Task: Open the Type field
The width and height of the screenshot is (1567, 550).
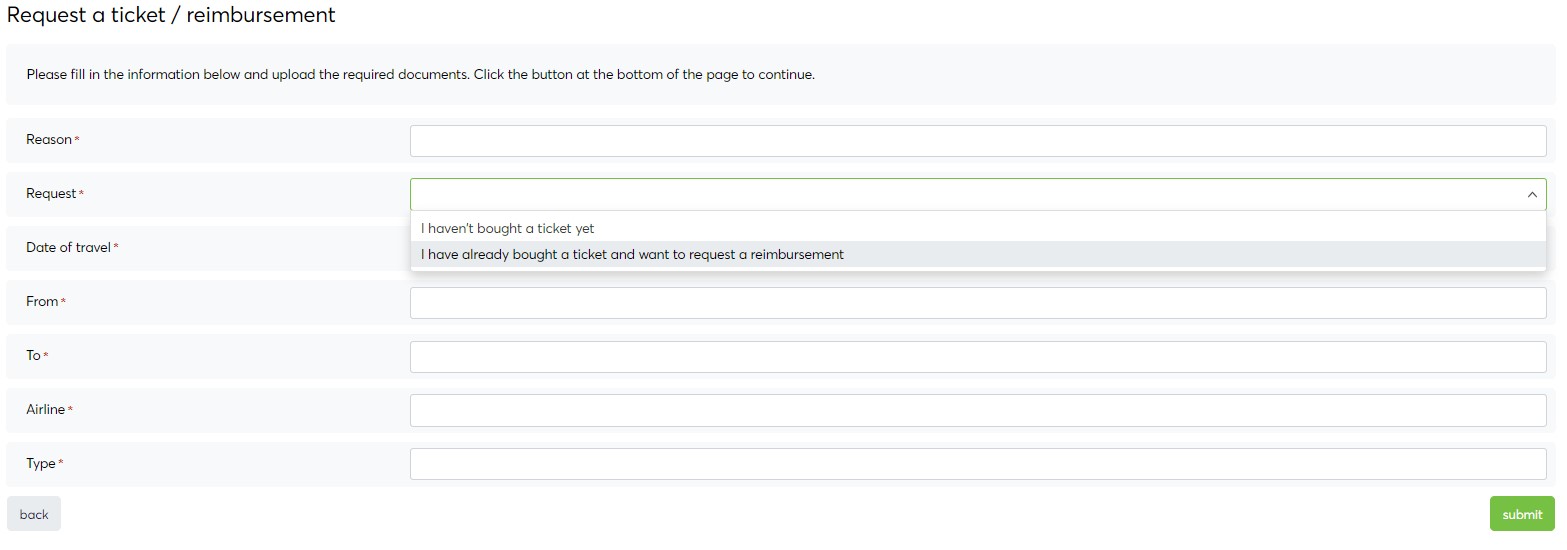Action: 977,464
